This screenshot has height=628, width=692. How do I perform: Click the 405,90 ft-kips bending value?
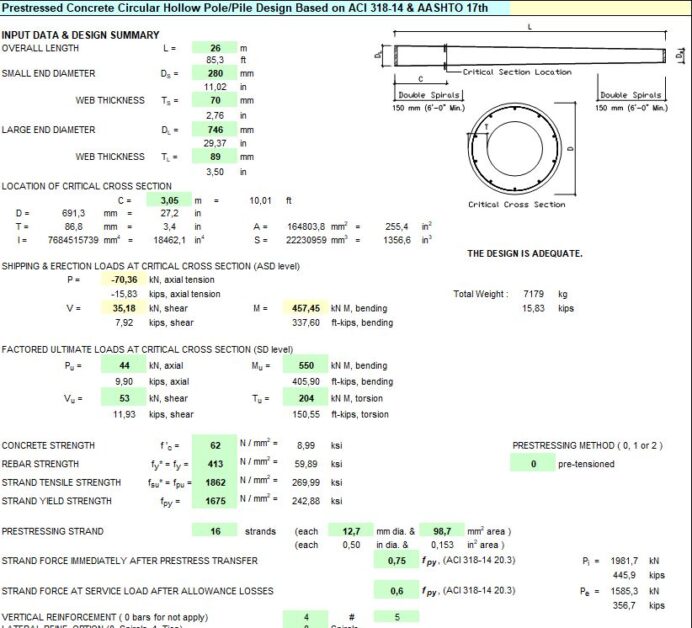(x=306, y=381)
